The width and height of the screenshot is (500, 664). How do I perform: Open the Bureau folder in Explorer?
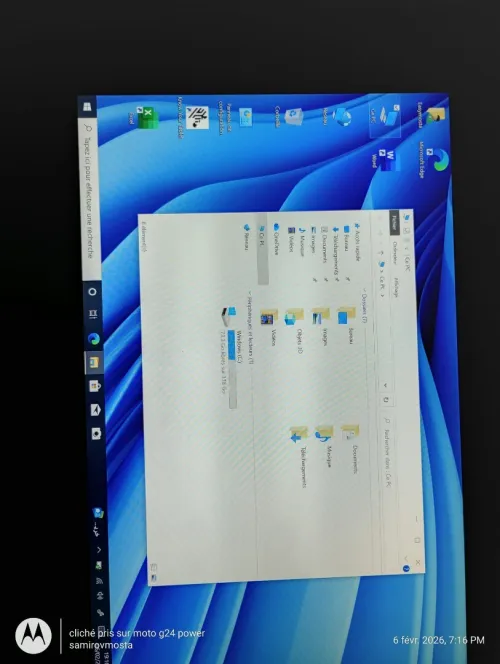[346, 323]
